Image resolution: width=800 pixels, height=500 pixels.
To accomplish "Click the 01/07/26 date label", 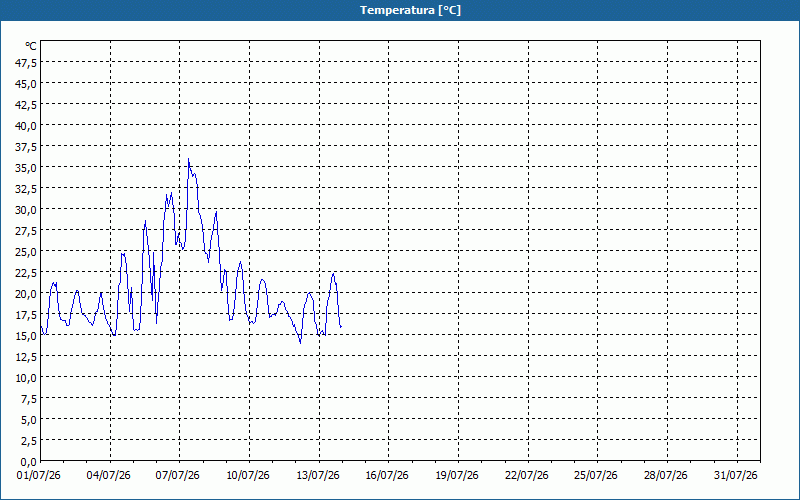I will [x=39, y=476].
